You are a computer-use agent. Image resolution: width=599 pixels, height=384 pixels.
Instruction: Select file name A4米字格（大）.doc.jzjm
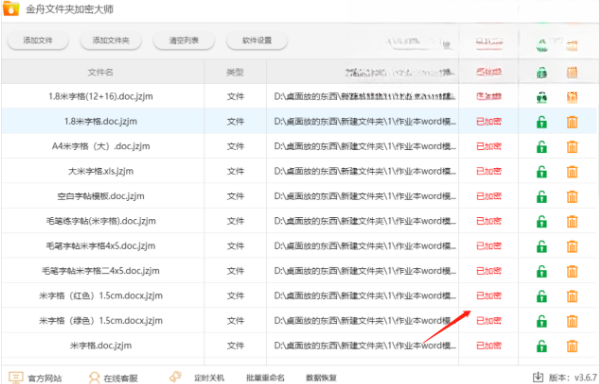(101, 146)
